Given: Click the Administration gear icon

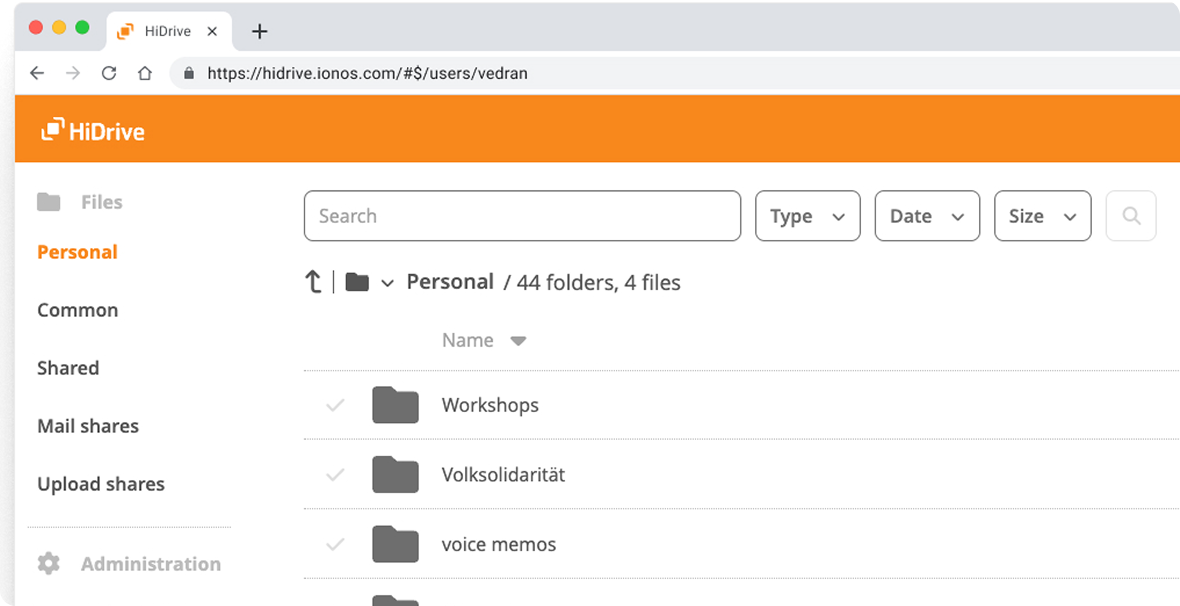Looking at the screenshot, I should click(49, 563).
